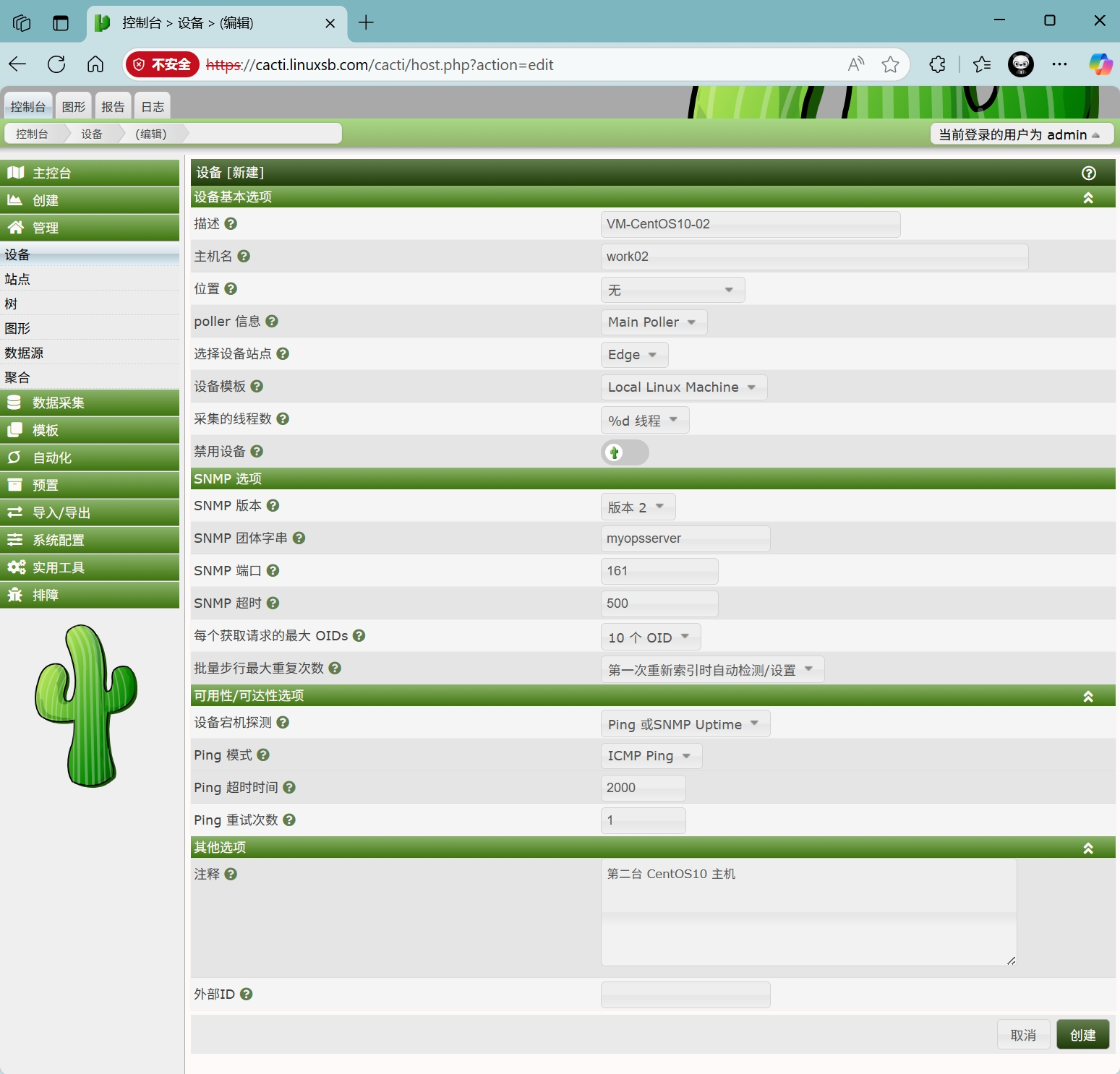Image resolution: width=1120 pixels, height=1074 pixels.
Task: Add this page to browser favorites
Action: point(890,65)
